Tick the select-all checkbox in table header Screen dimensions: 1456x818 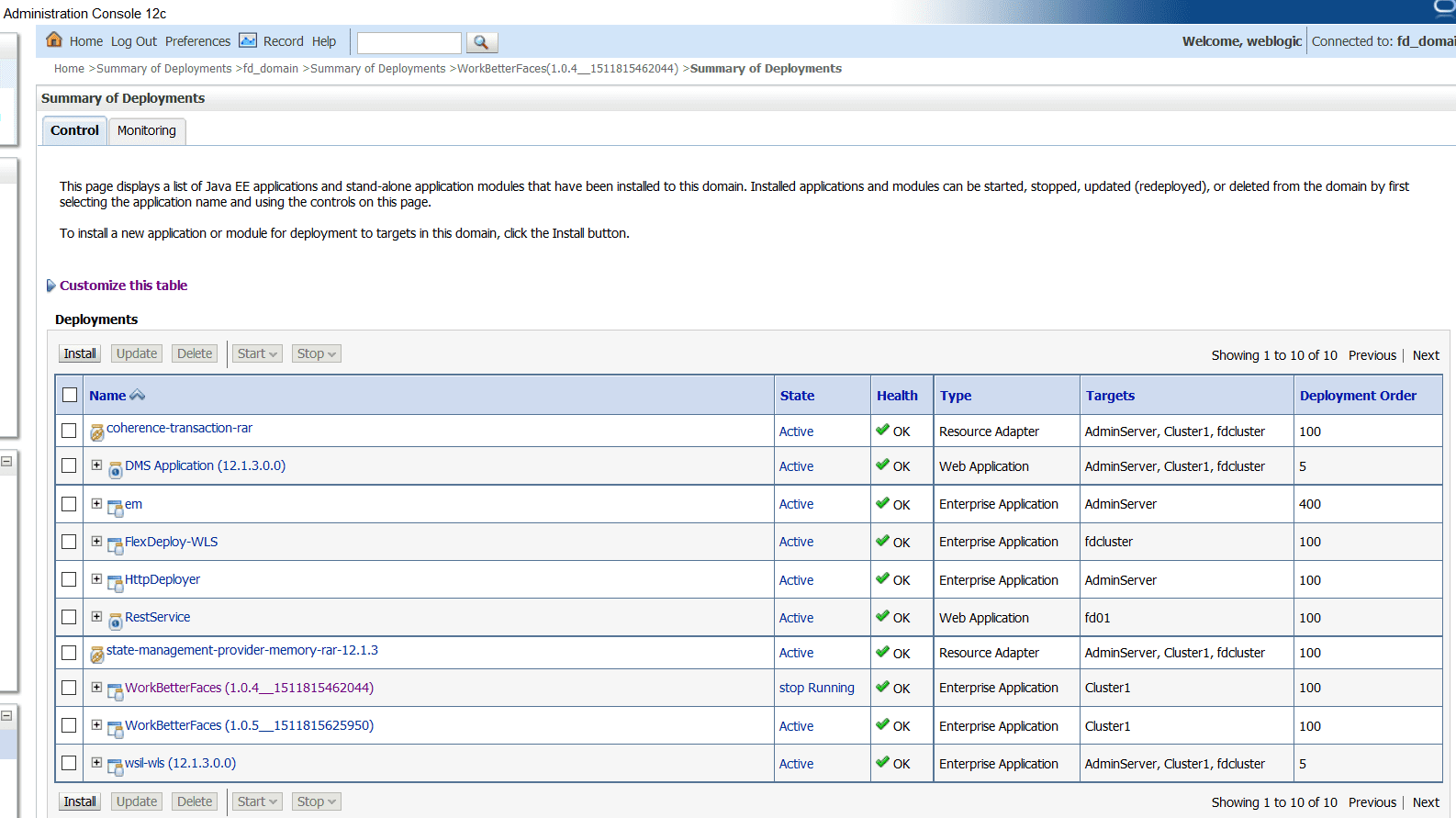pyautogui.click(x=70, y=395)
